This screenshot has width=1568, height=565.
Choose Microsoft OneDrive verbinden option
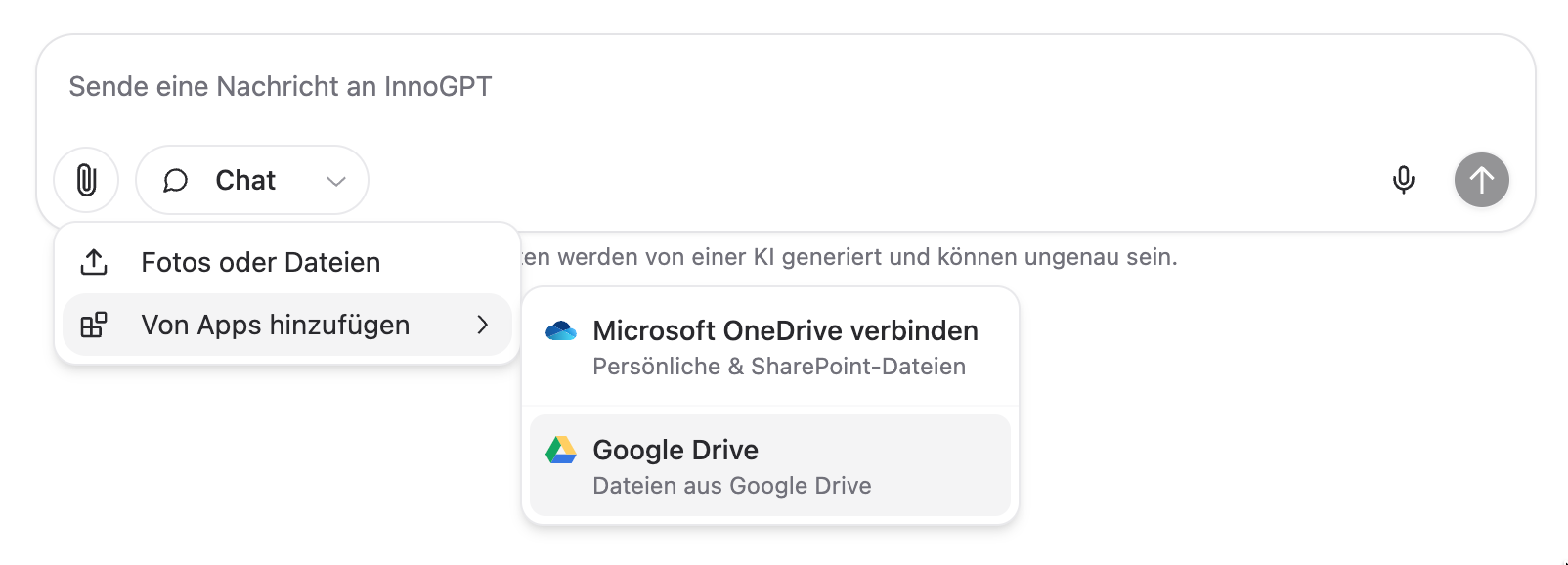coord(770,348)
